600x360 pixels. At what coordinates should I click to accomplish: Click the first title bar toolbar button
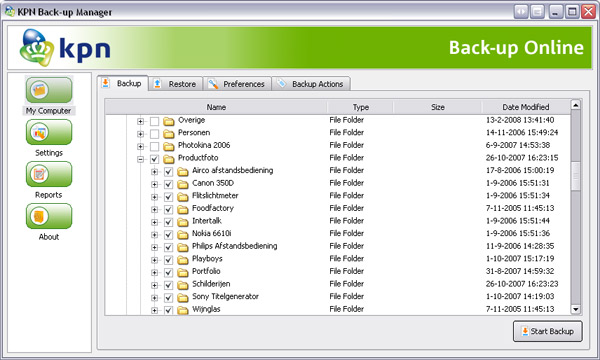coord(521,12)
